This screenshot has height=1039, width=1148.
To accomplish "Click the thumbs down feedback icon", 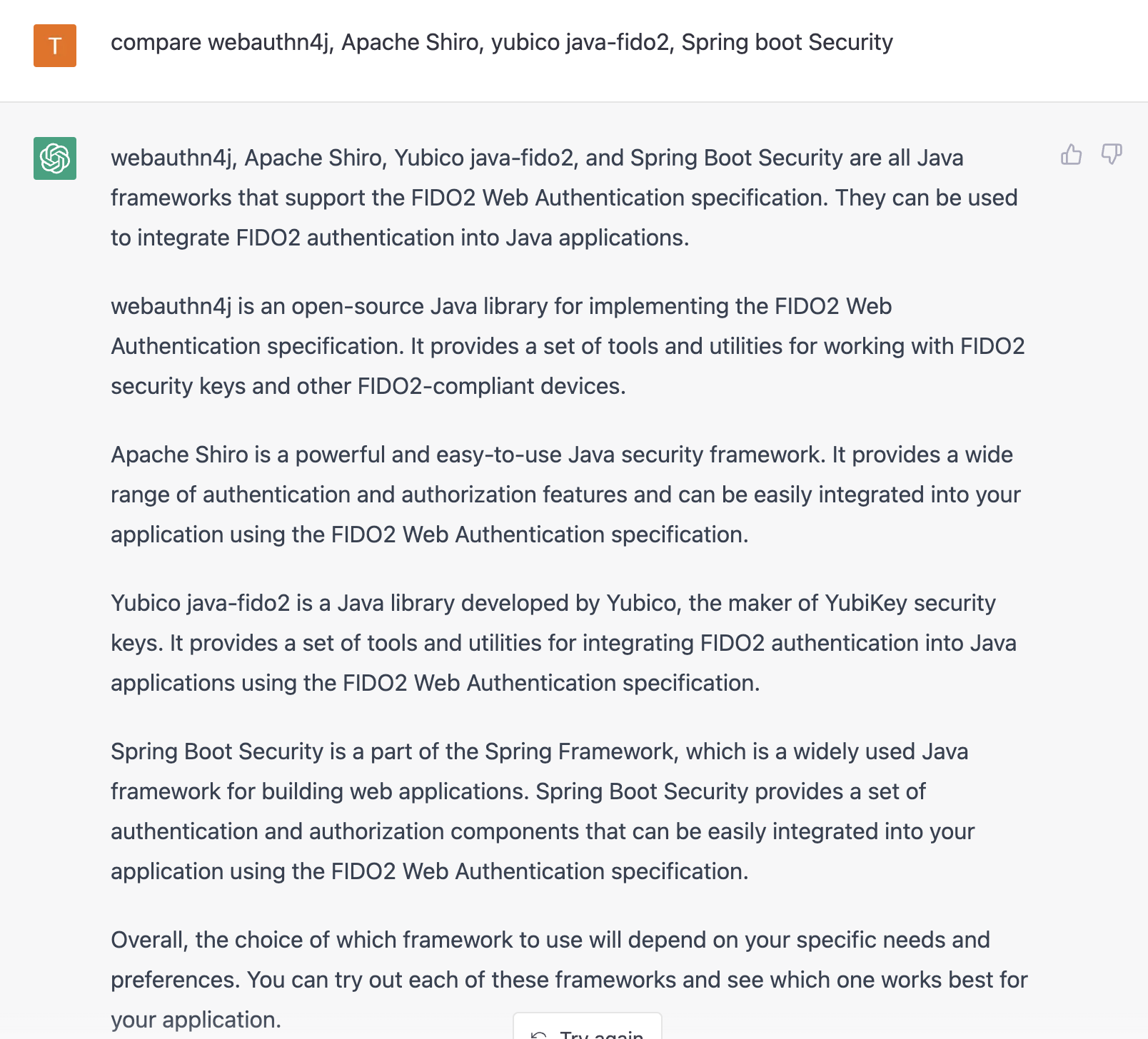I will pos(1112,154).
